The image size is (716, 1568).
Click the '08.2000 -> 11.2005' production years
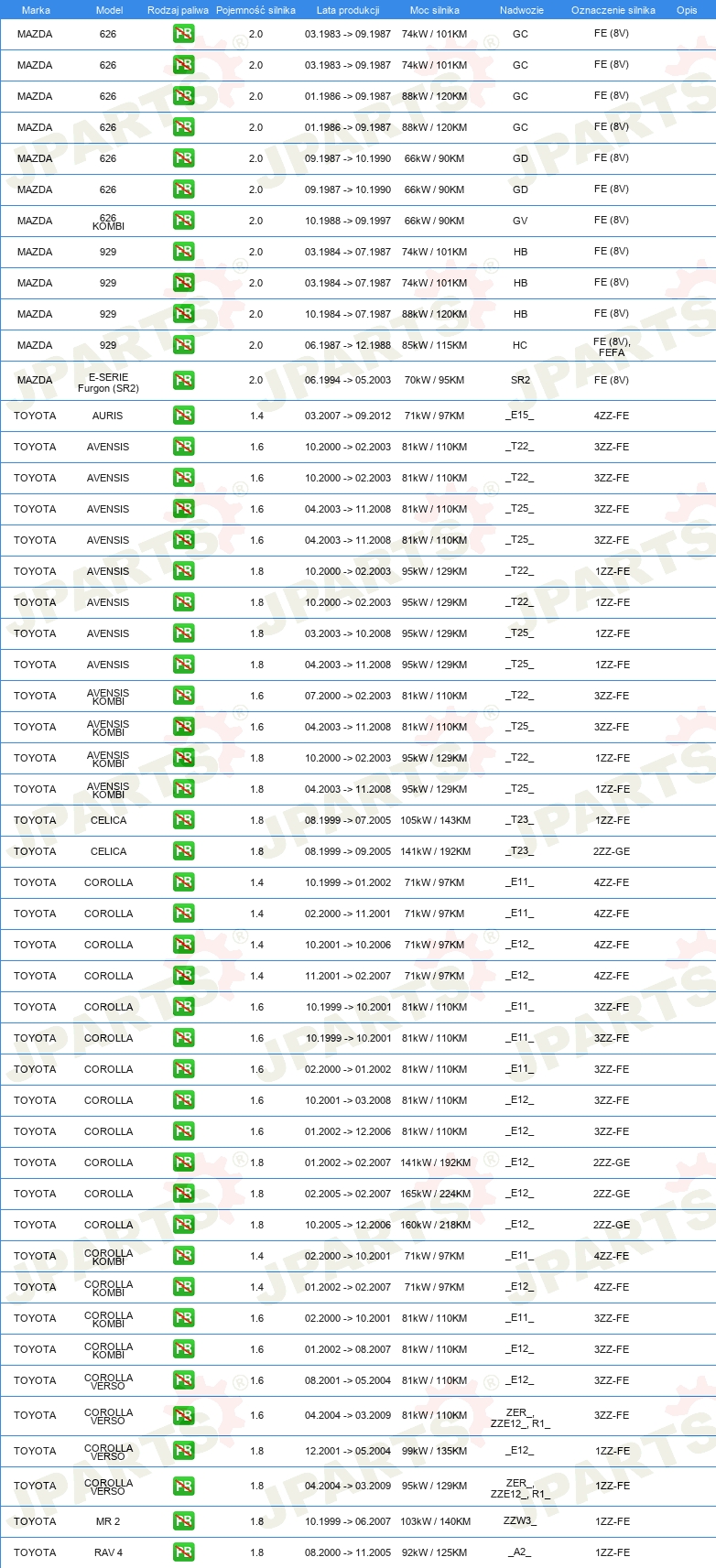click(x=348, y=1552)
